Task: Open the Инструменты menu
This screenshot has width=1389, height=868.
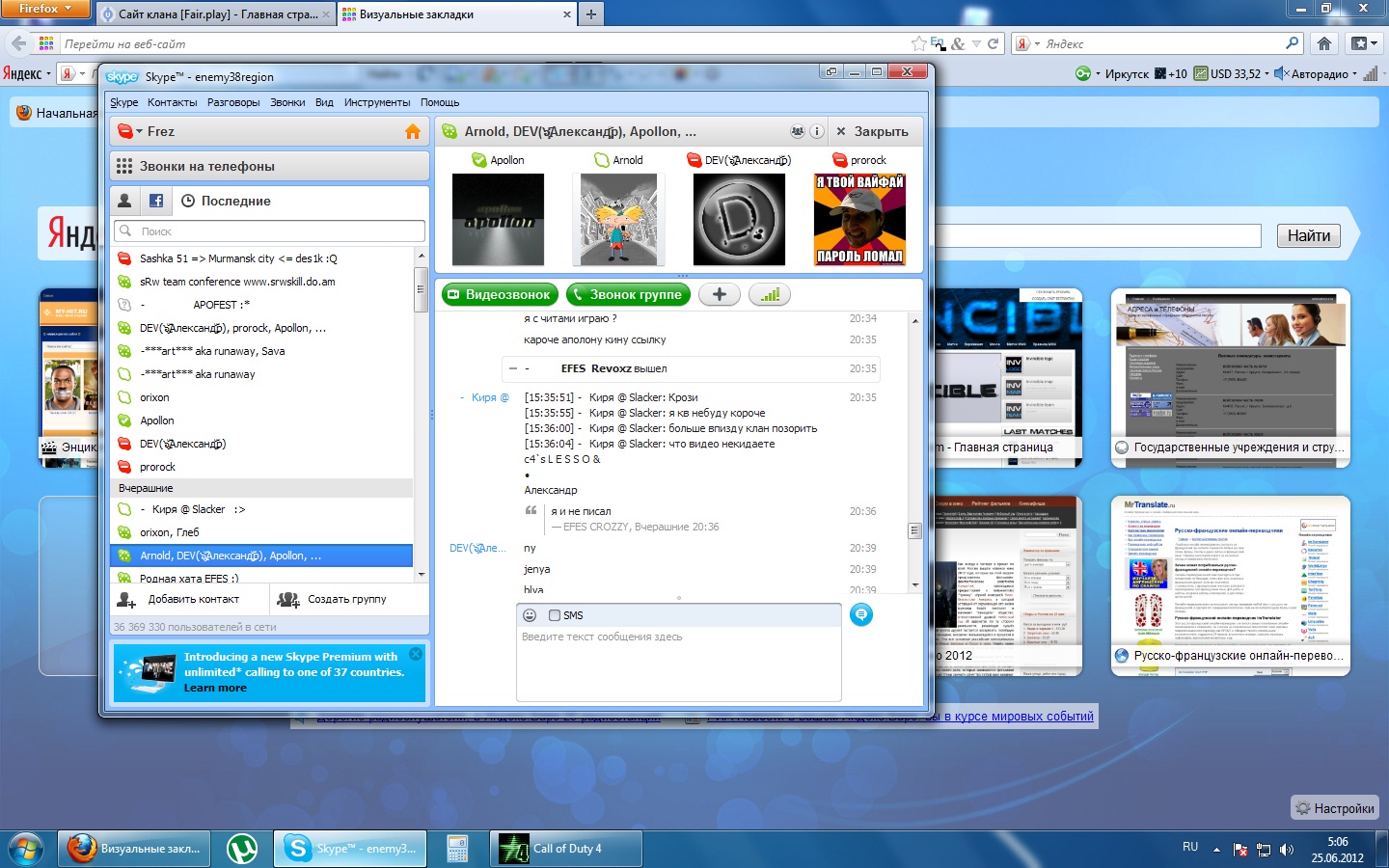Action: 376,102
